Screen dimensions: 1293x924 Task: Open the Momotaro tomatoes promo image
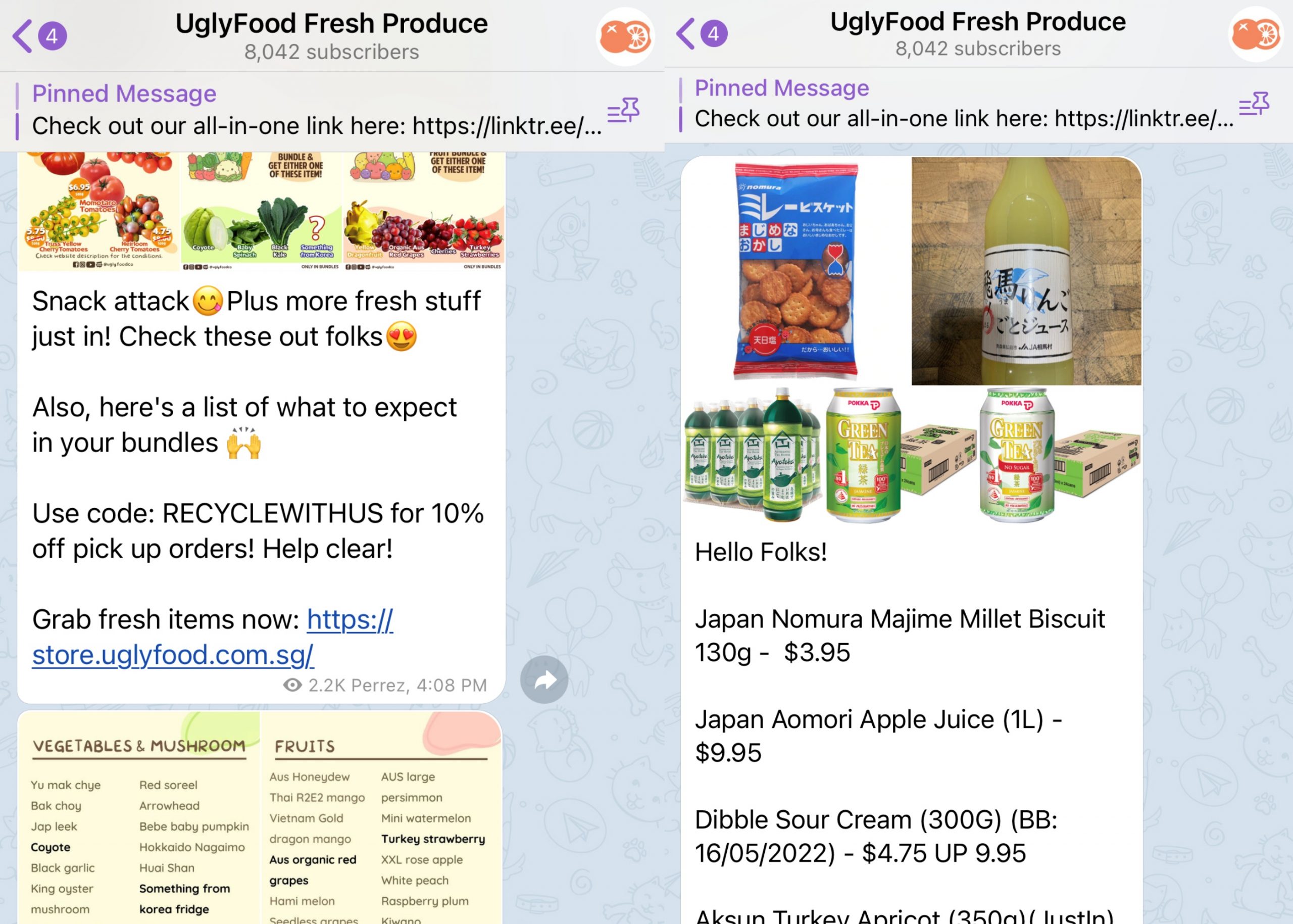[x=98, y=211]
